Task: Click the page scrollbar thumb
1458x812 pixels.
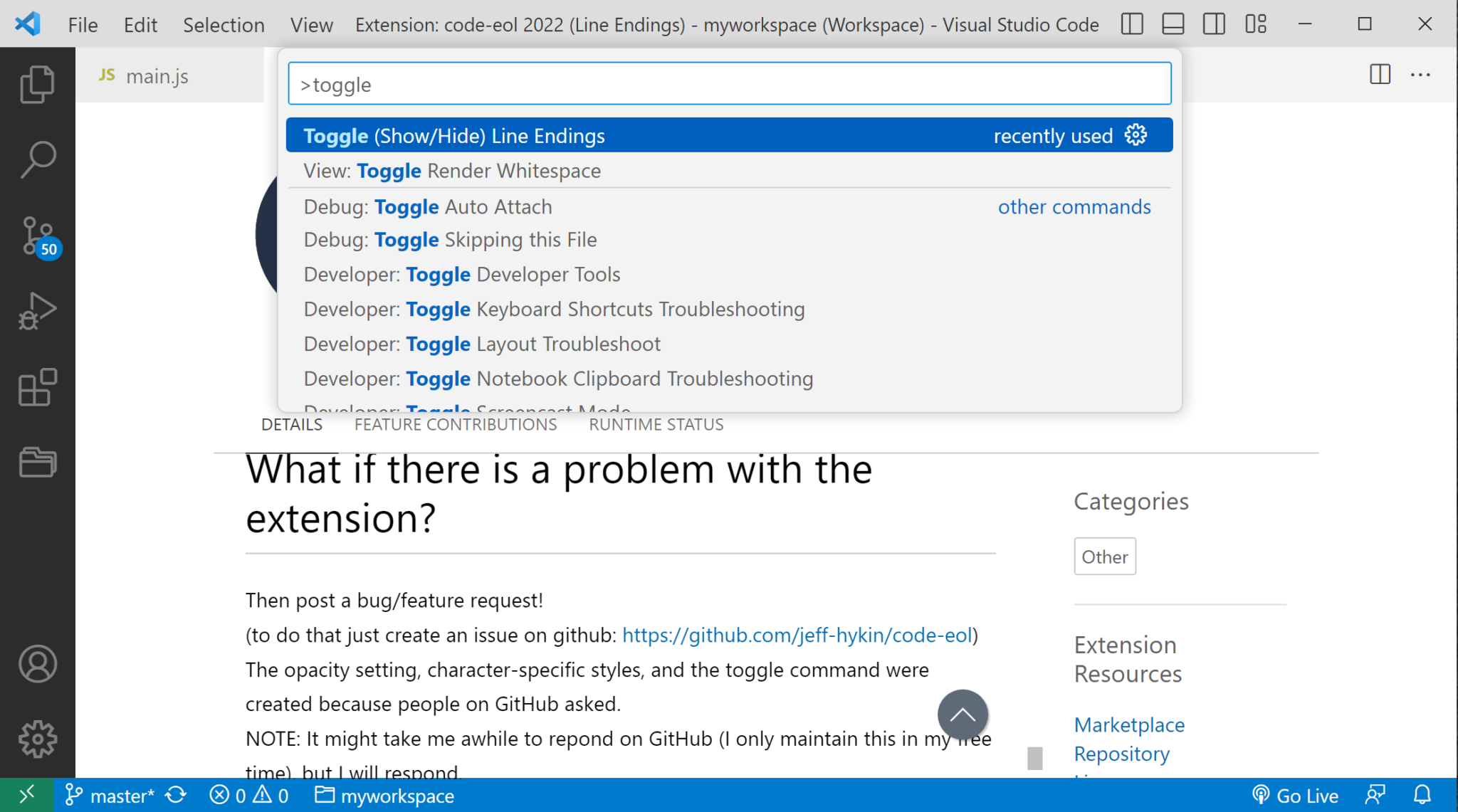Action: tap(1034, 758)
